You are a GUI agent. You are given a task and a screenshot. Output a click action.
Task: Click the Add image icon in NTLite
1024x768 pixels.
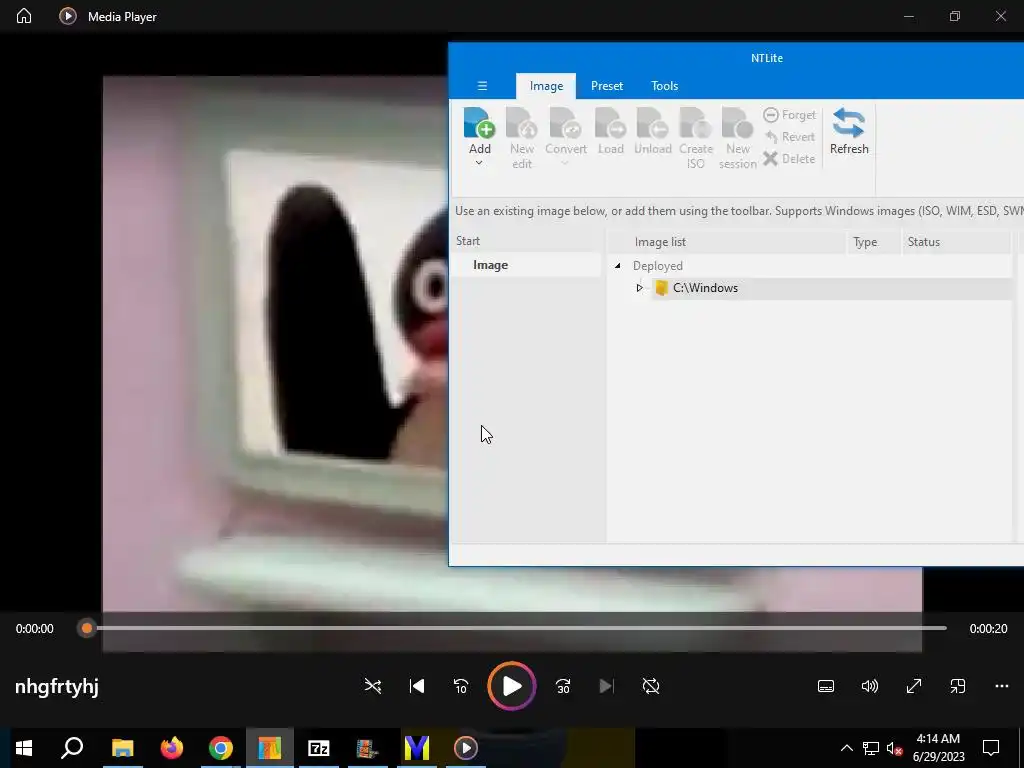point(479,123)
